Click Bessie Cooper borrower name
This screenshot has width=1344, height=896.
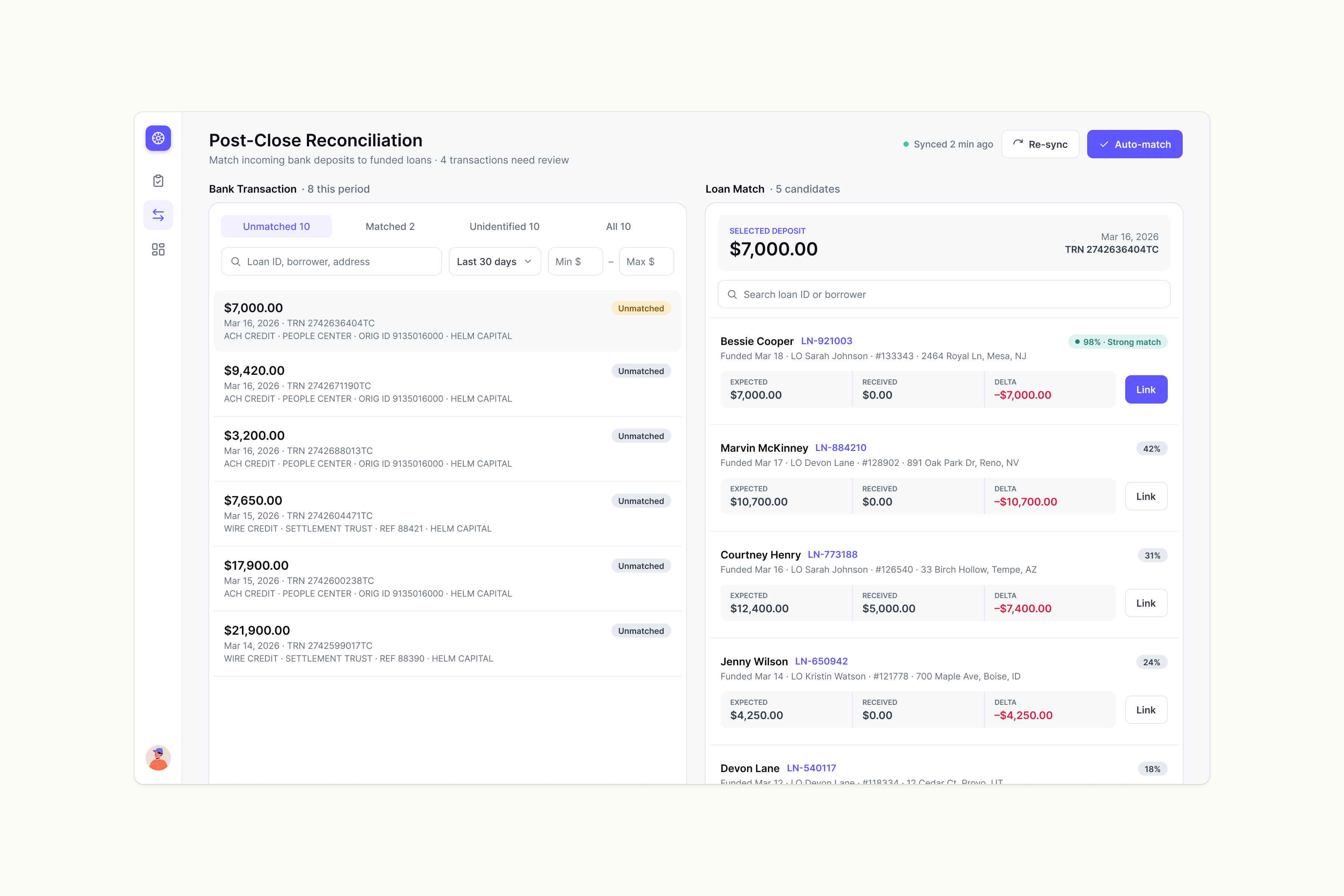(757, 341)
